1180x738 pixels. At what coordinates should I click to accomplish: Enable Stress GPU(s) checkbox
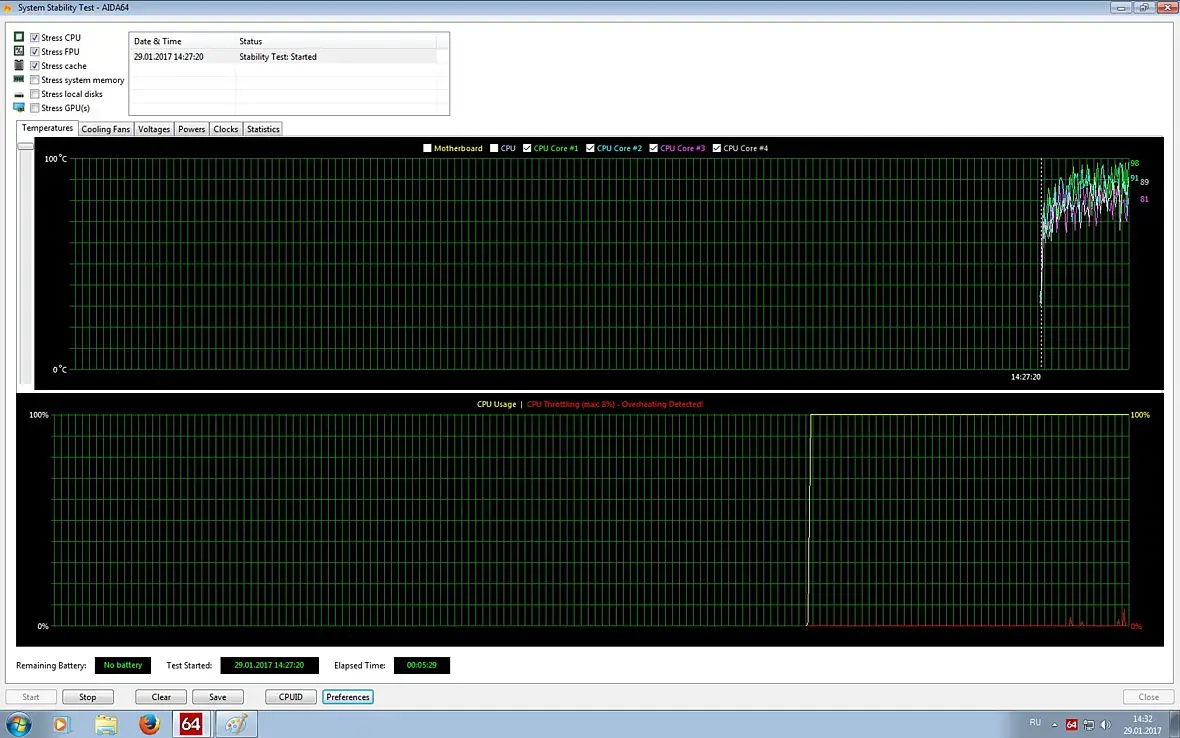tap(35, 108)
